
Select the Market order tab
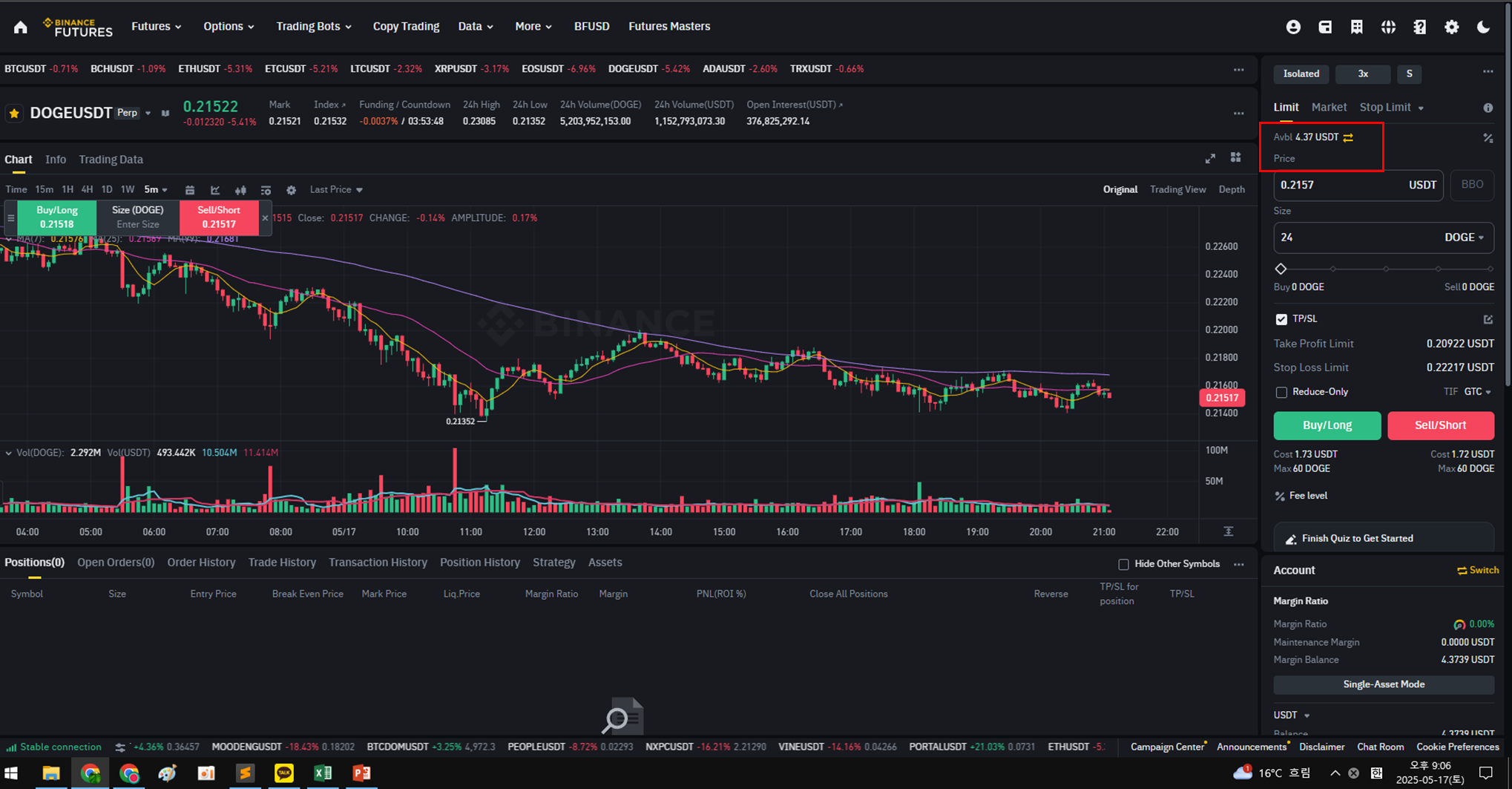click(1329, 107)
